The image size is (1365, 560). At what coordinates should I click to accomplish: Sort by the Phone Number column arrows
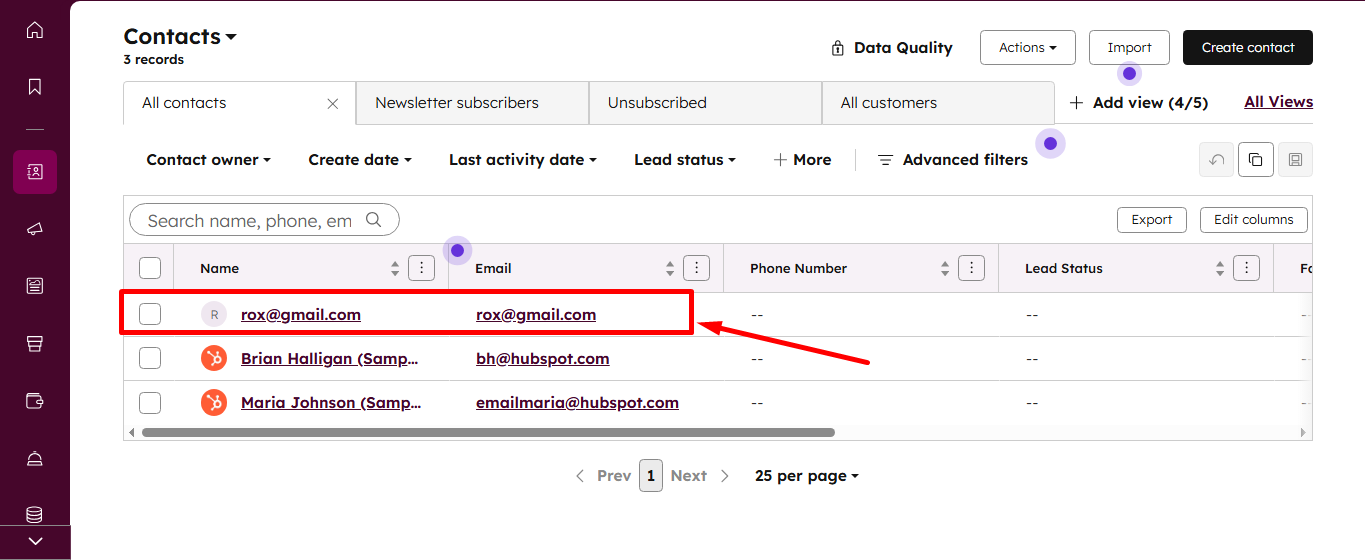click(x=945, y=268)
